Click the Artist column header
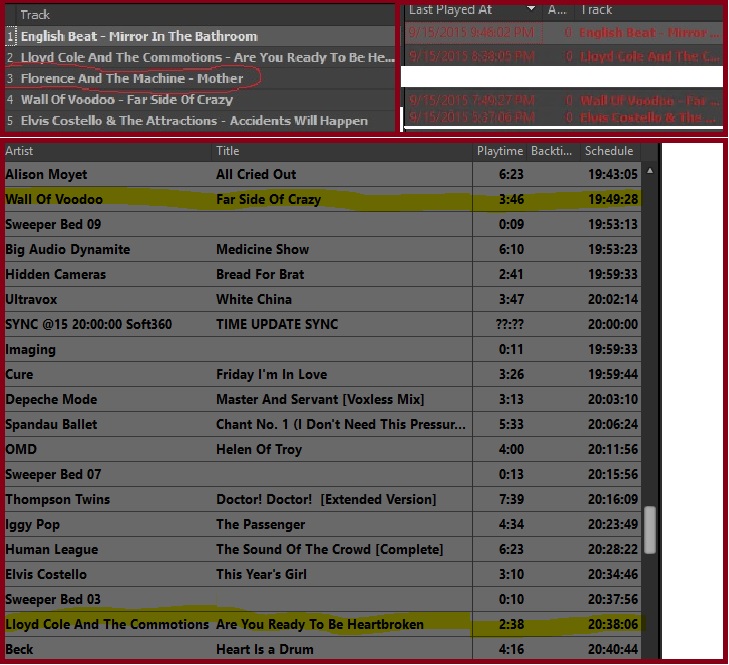This screenshot has height=665, width=729. tap(19, 151)
